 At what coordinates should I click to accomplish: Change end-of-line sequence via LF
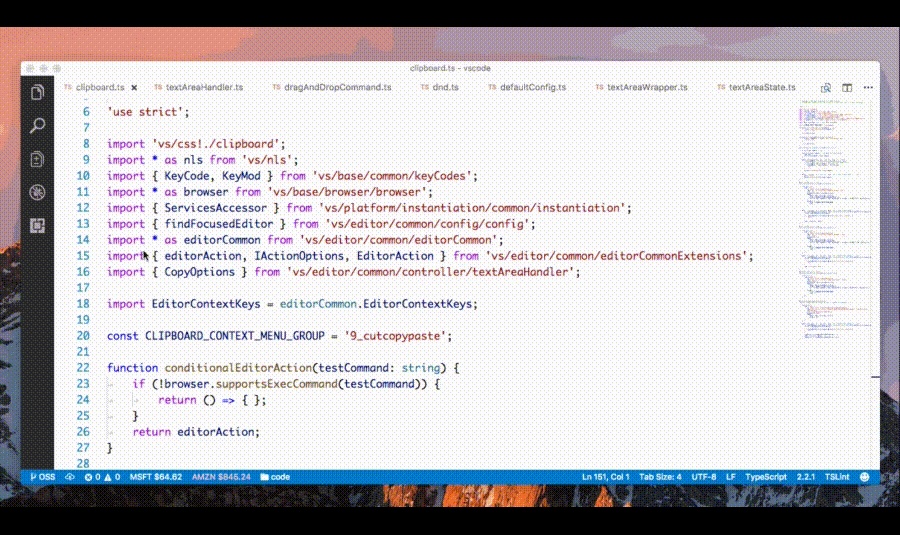731,477
